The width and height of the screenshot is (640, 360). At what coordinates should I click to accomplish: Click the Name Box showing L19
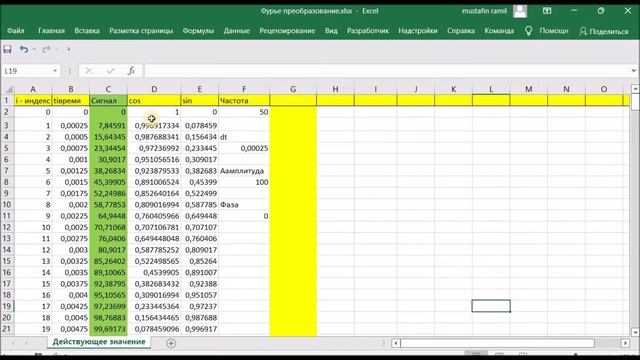click(27, 71)
